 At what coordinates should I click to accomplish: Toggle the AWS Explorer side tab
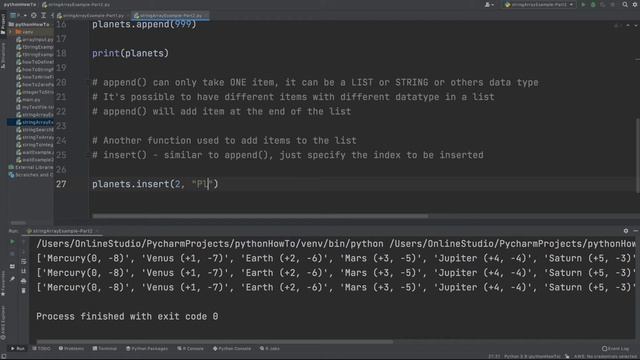click(3, 322)
